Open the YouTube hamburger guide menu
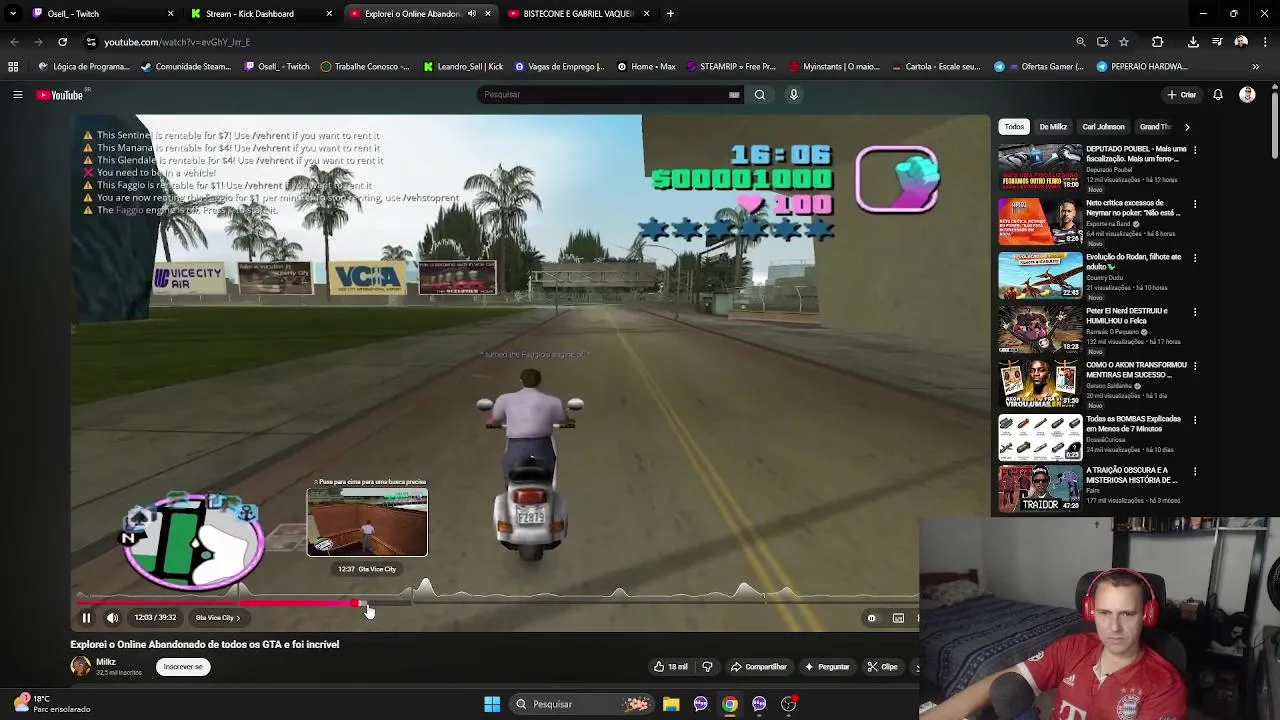Viewport: 1280px width, 720px height. (x=17, y=95)
